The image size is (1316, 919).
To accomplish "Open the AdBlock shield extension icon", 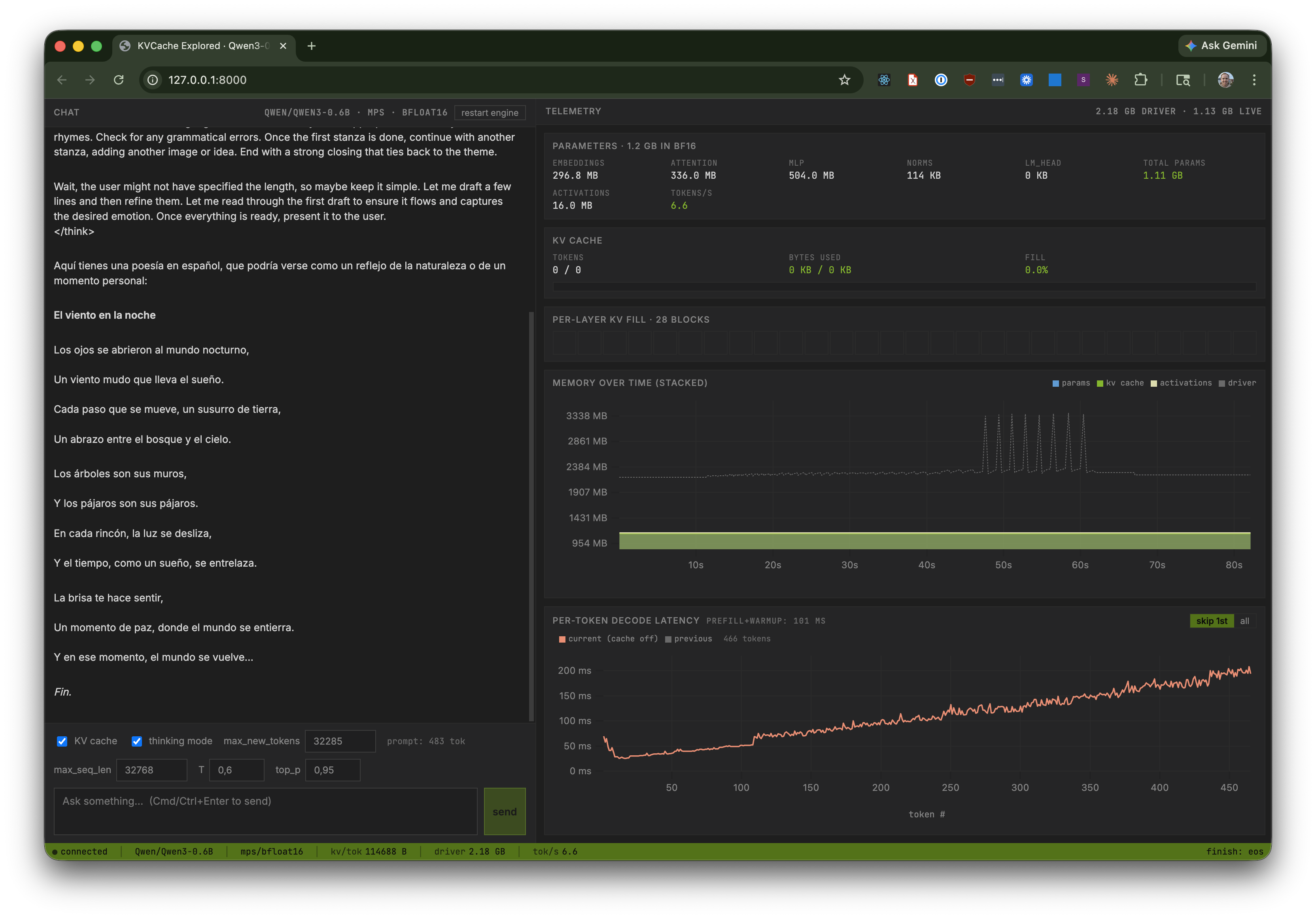I will (969, 80).
